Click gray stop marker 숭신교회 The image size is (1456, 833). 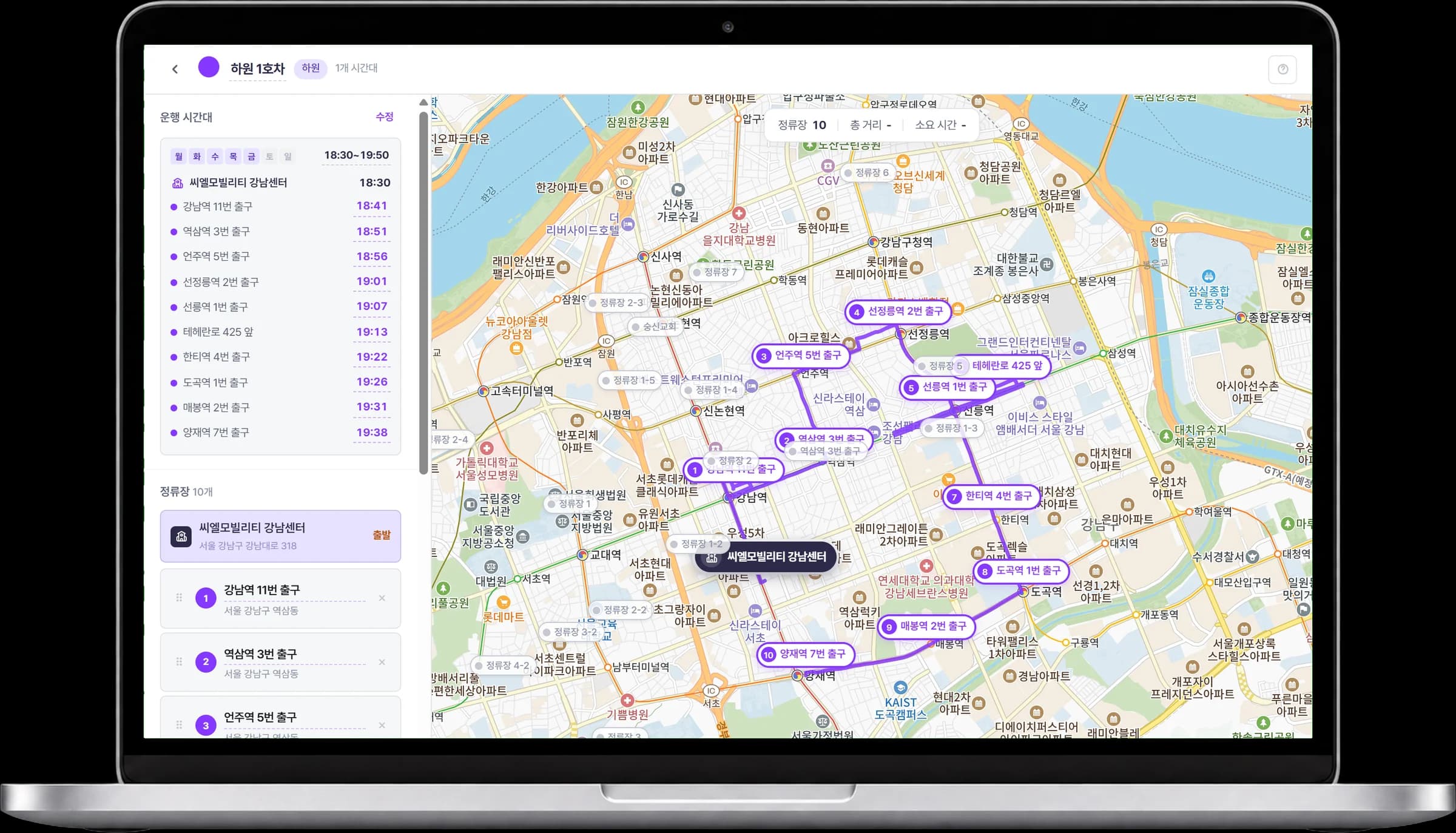654,326
